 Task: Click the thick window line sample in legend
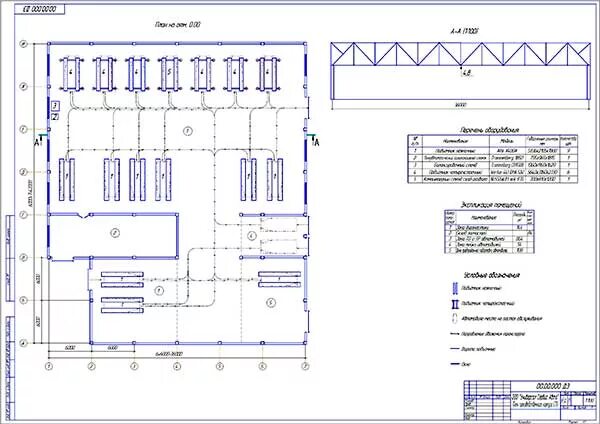[x=455, y=364]
